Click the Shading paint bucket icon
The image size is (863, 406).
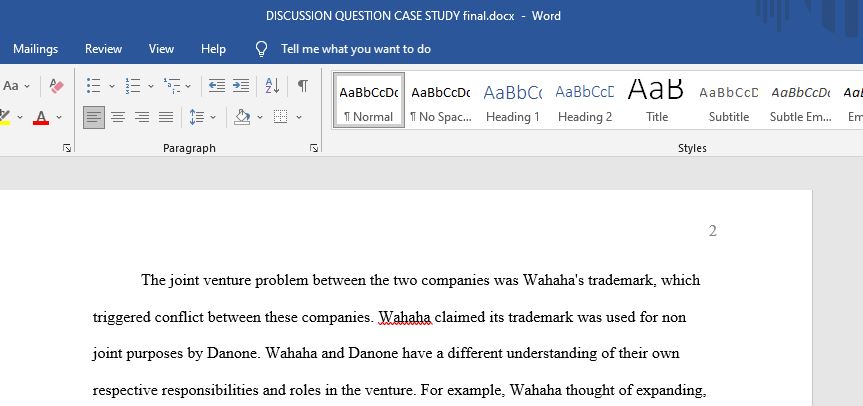(242, 117)
